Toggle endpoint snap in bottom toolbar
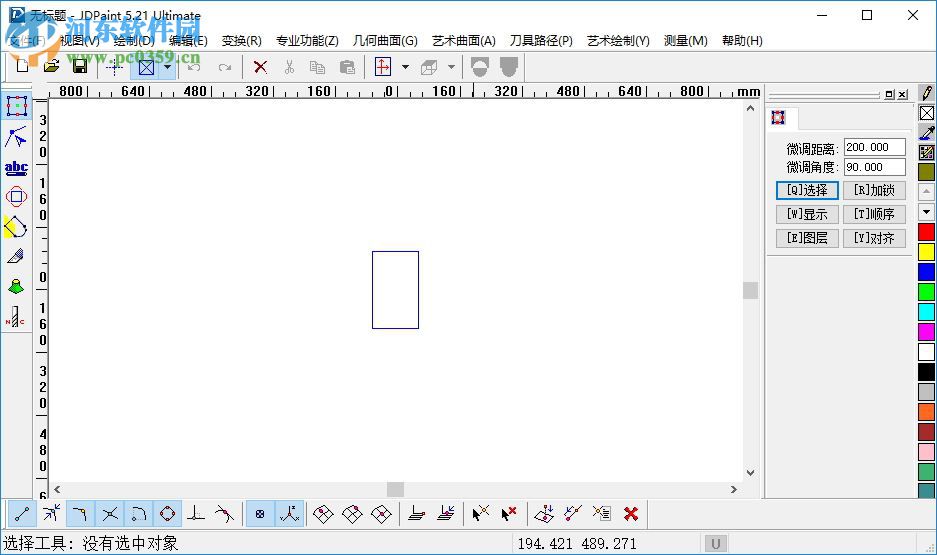The image size is (937, 555). [22, 514]
